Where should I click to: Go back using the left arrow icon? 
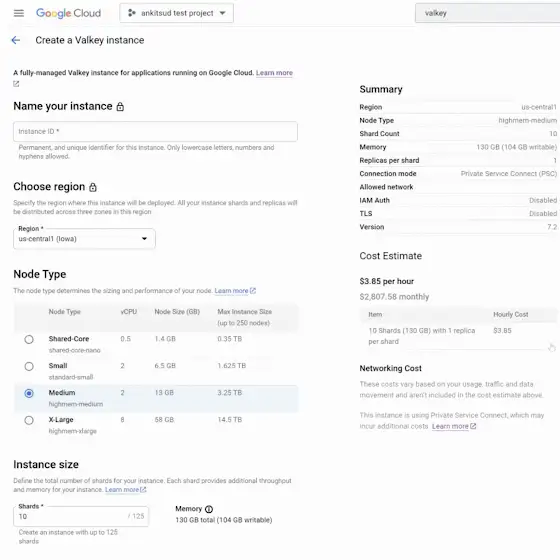pos(16,40)
